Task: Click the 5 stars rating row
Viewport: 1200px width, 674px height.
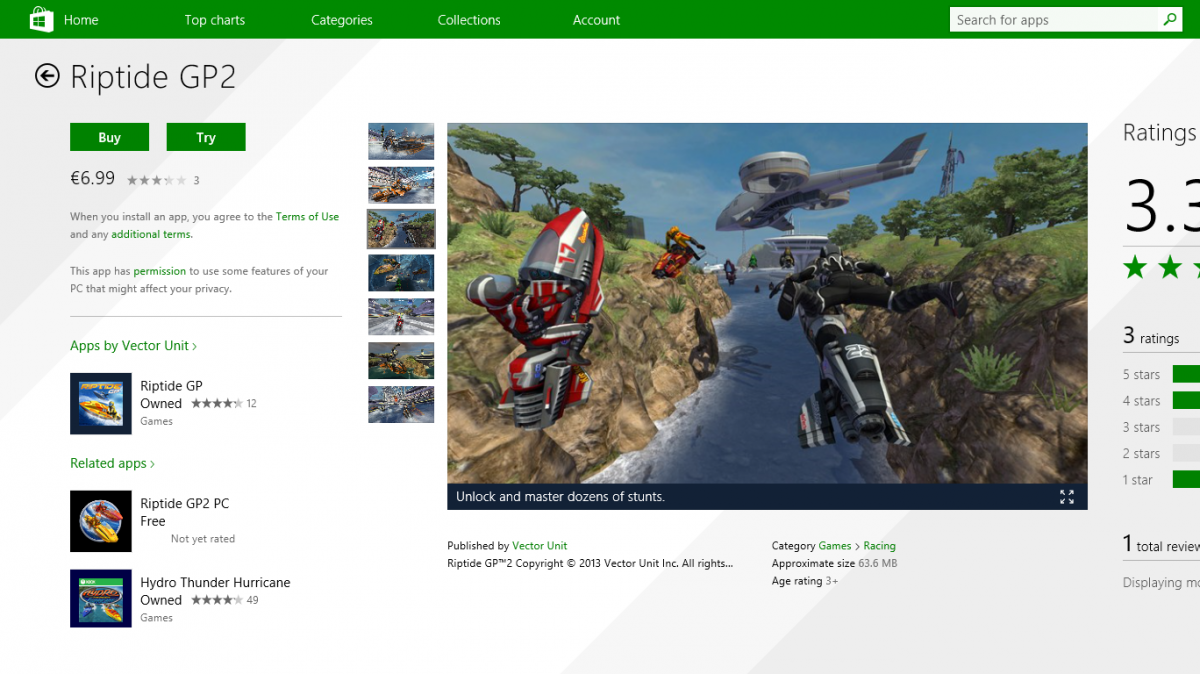Action: coord(1160,374)
